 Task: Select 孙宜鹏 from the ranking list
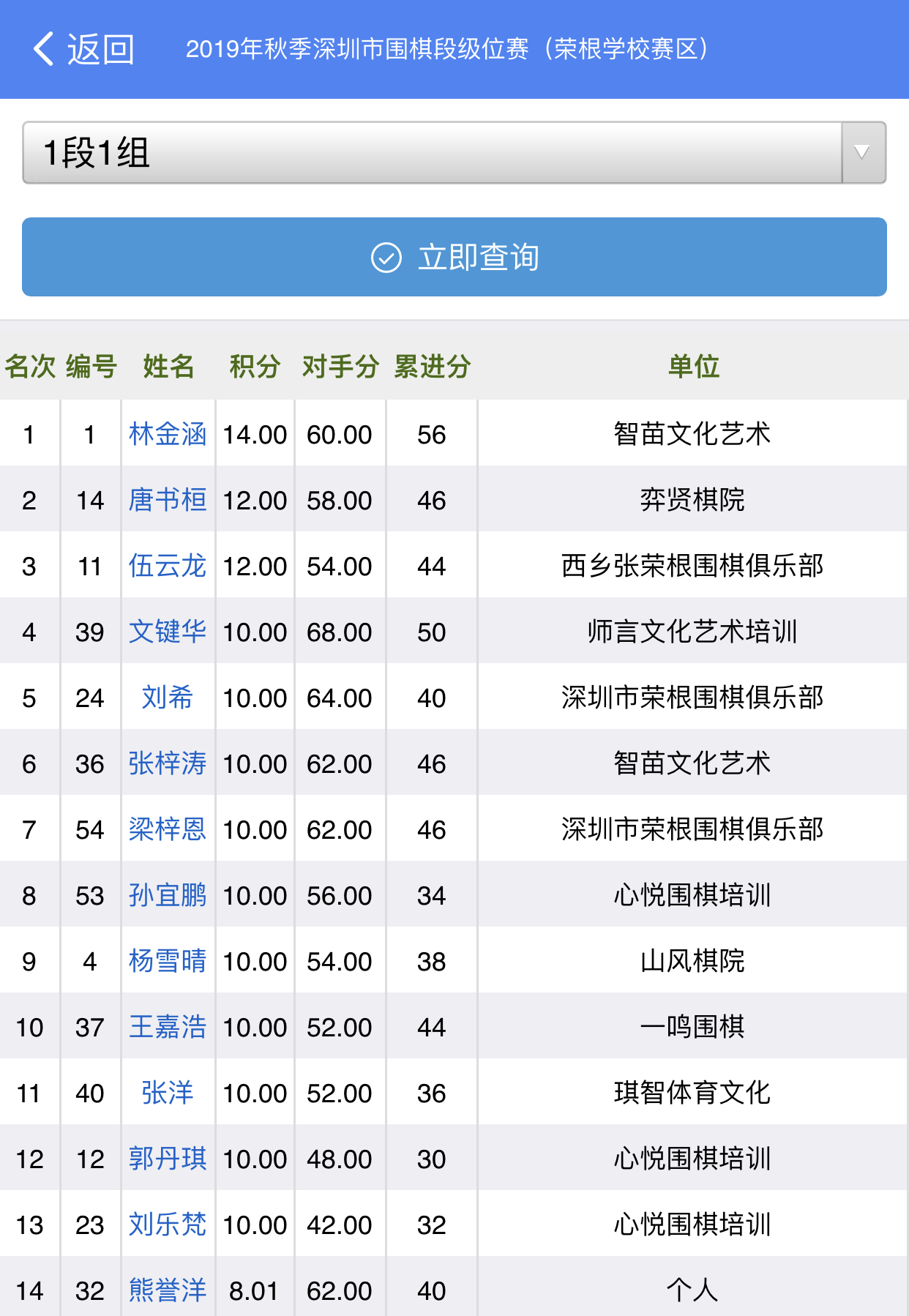[168, 896]
